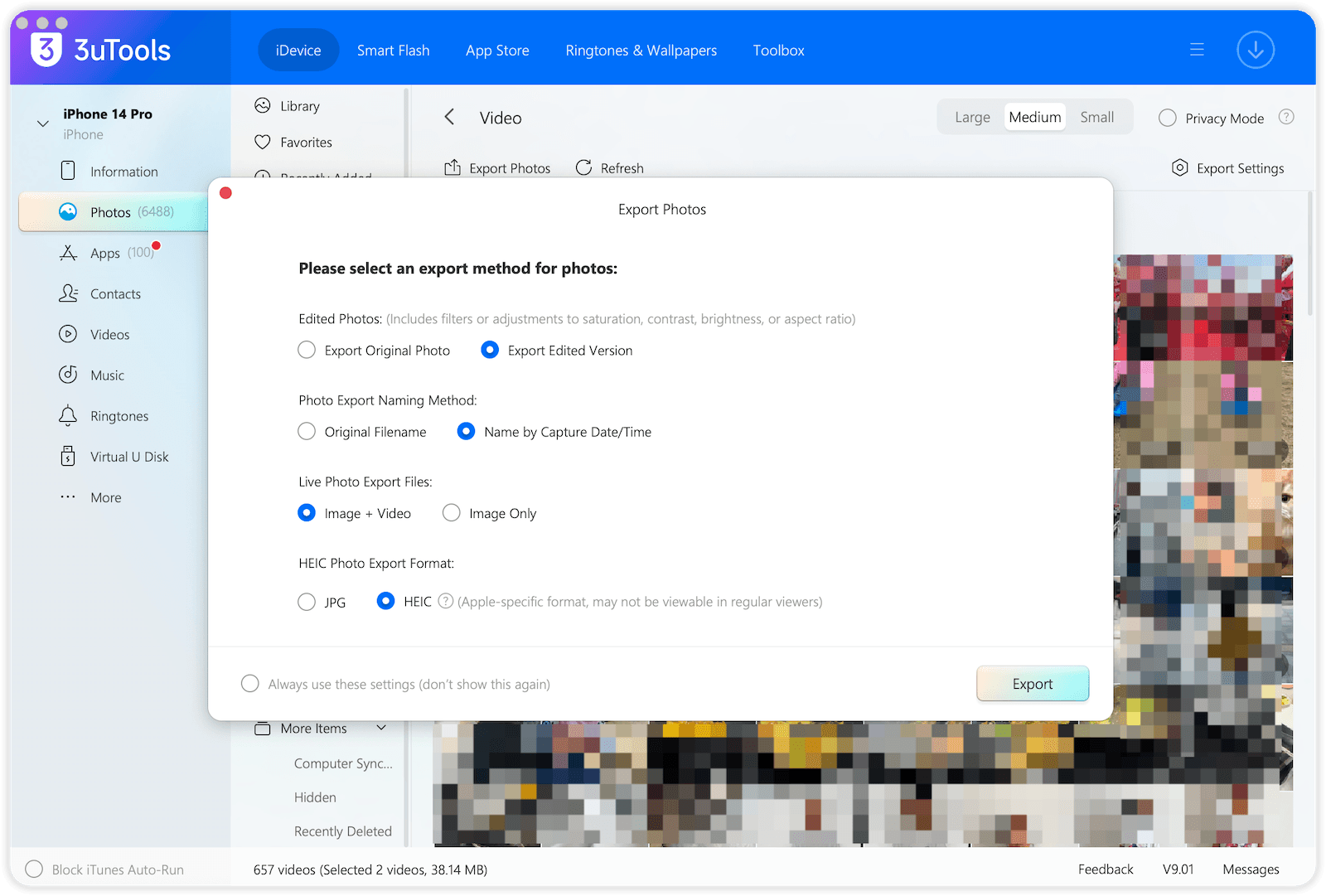Open the Recently Deleted album
Screen dimensions: 1326x896
point(342,831)
